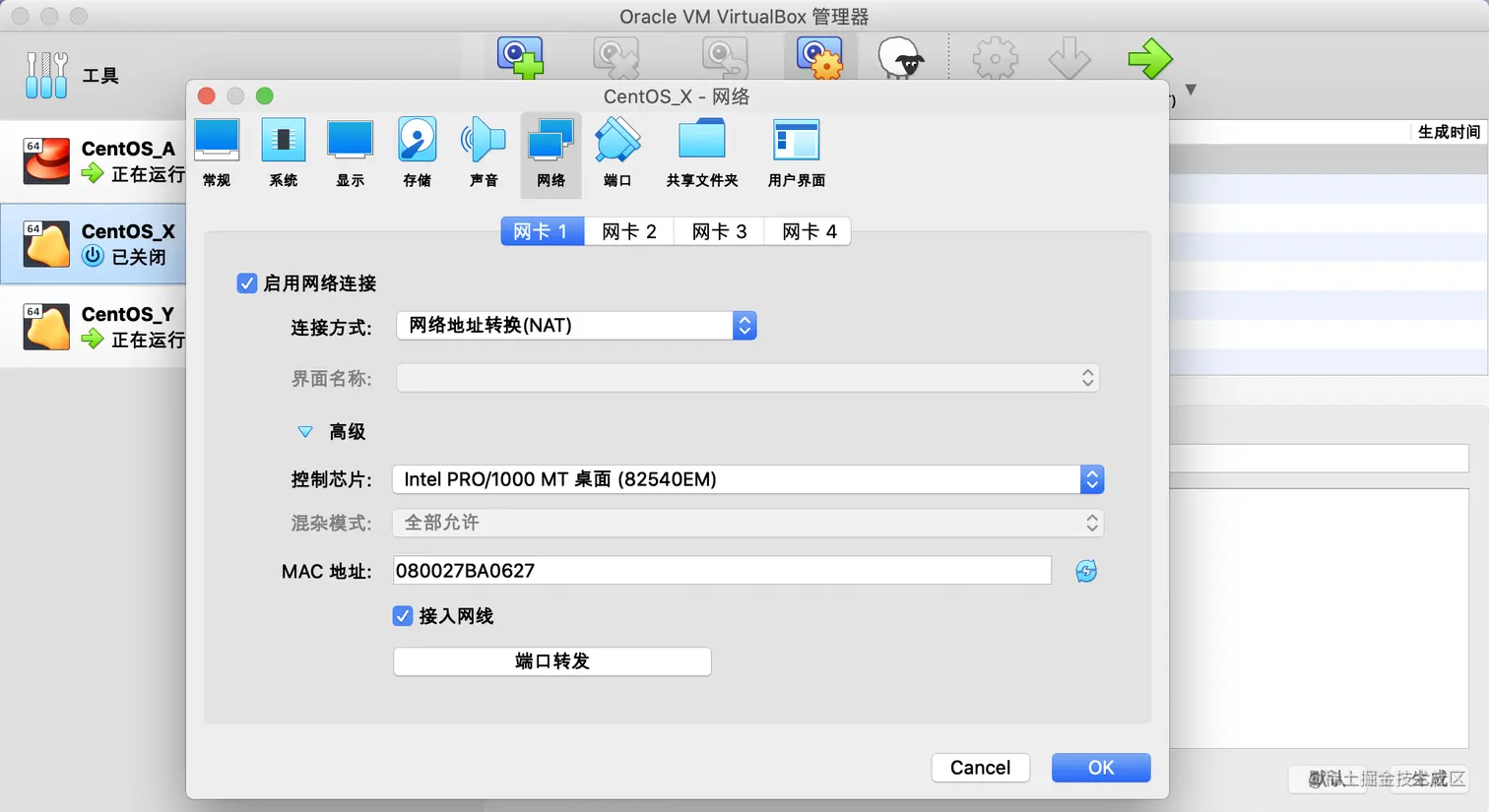Click the grey Settings gear in manager toolbar
1489x812 pixels.
995,58
